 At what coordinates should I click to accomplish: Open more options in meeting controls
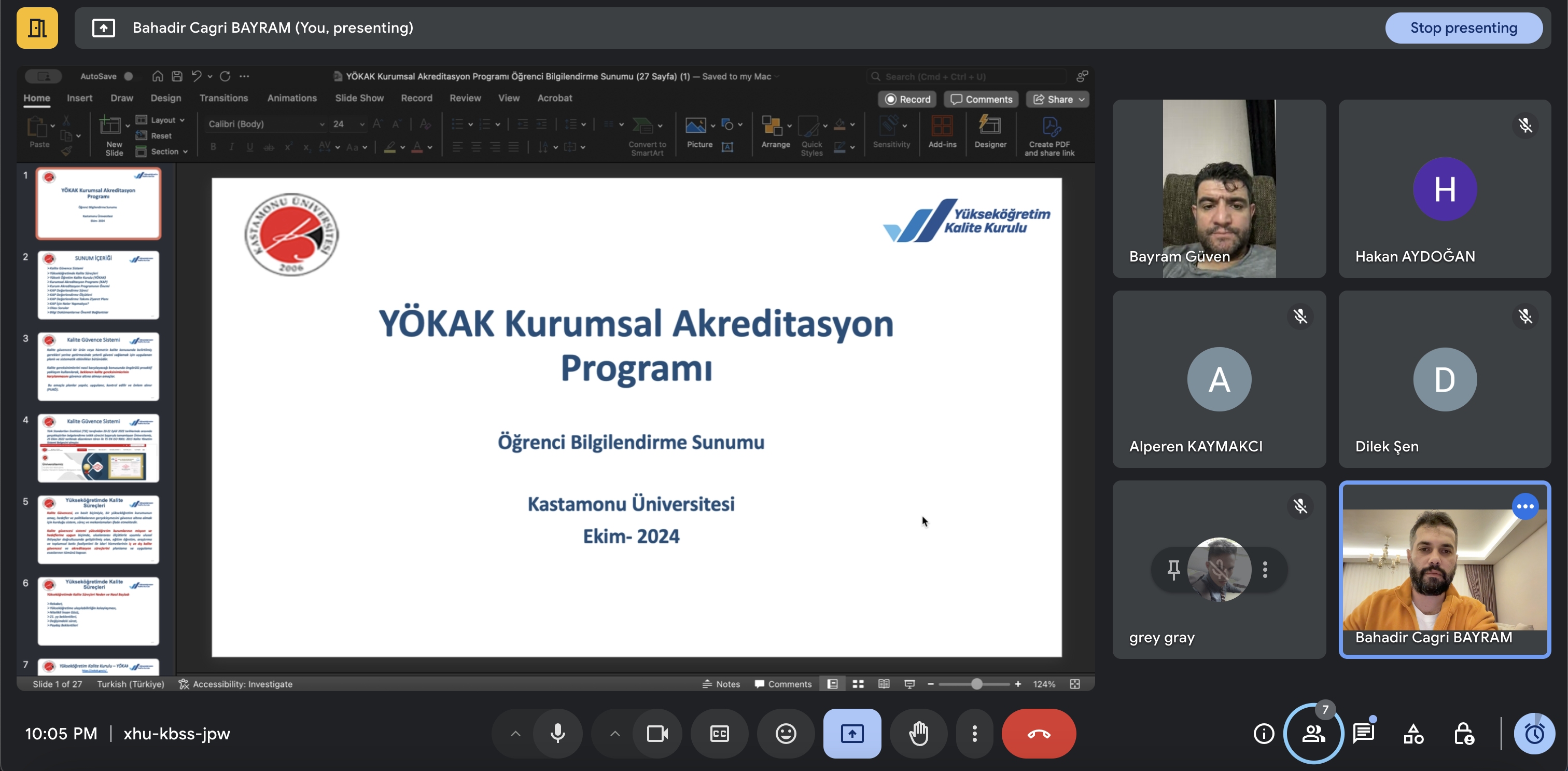pyautogui.click(x=974, y=733)
